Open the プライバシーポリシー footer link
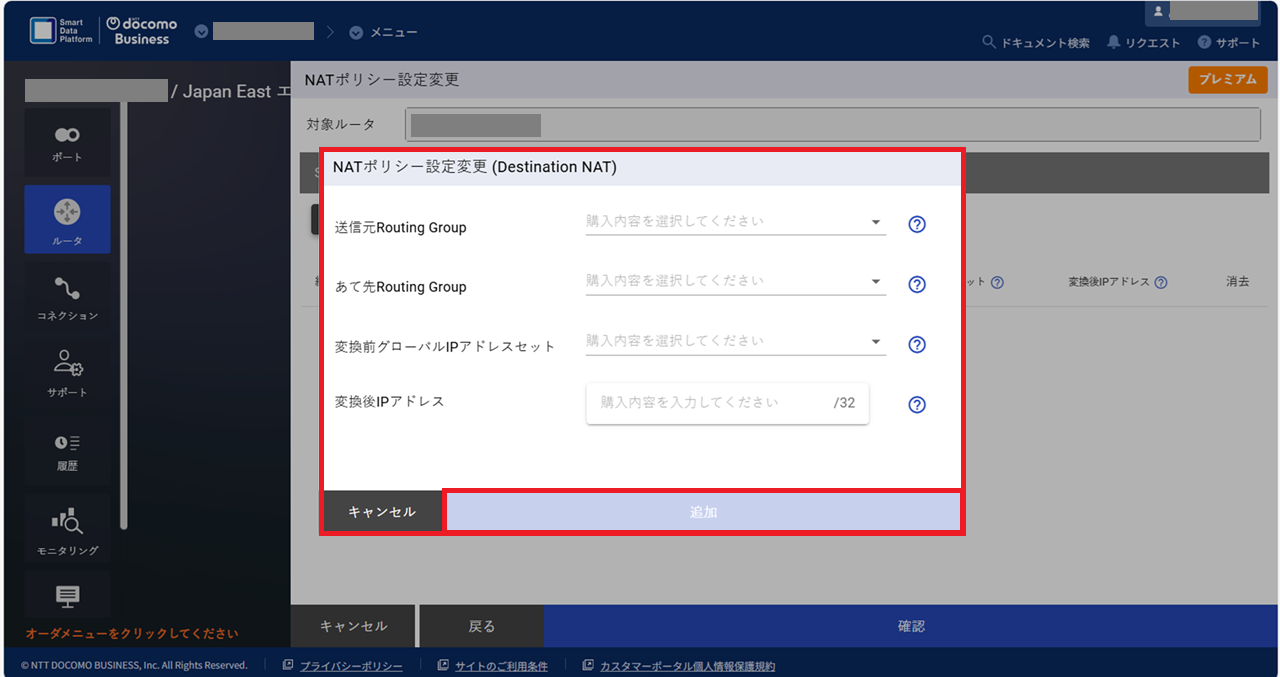1280x677 pixels. pyautogui.click(x=350, y=666)
